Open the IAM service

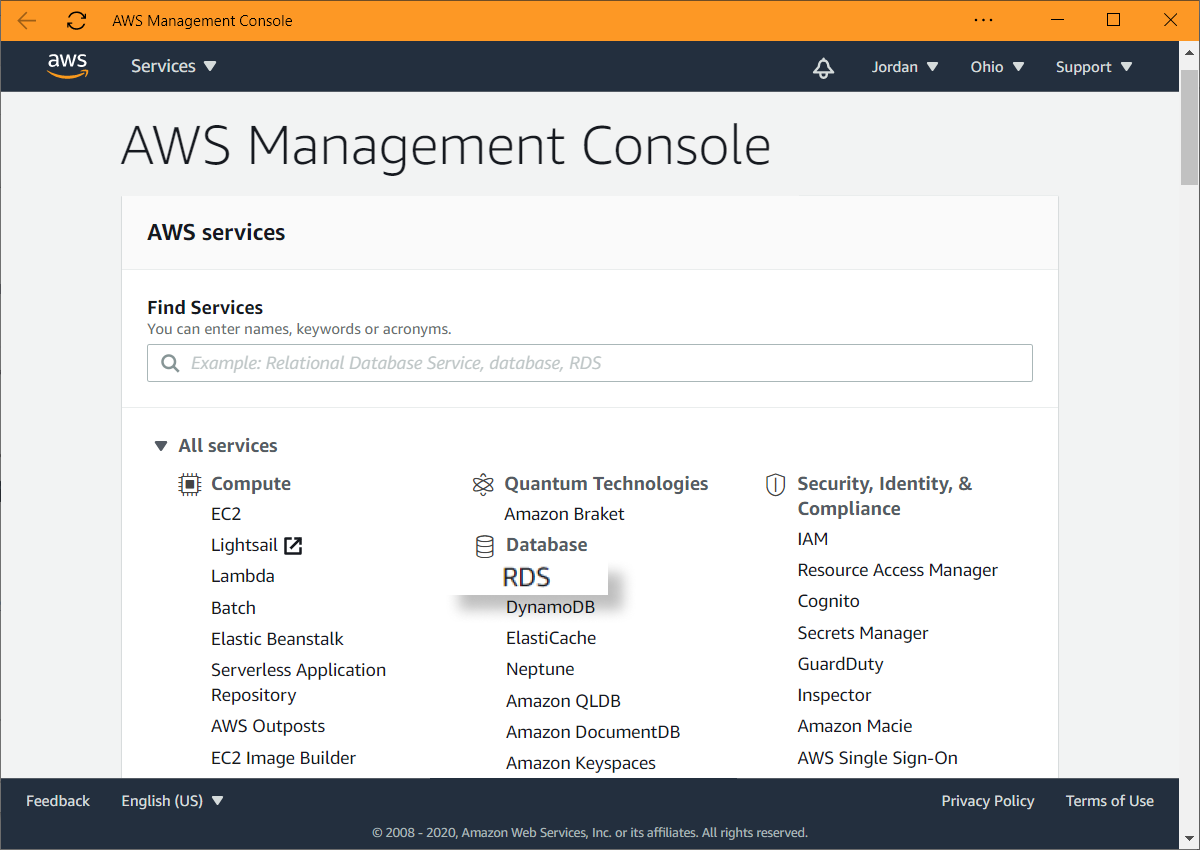point(813,539)
